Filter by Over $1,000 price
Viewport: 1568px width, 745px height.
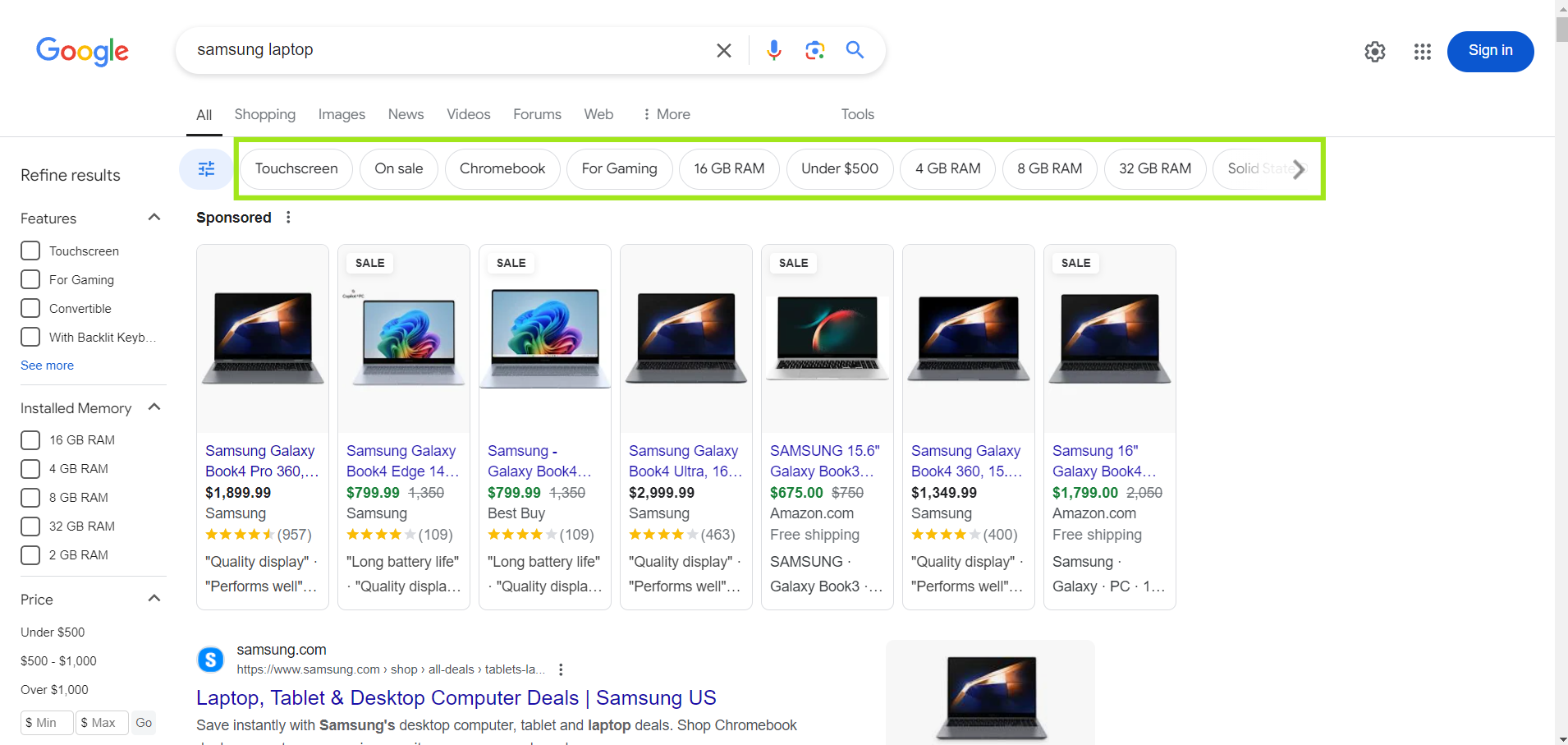(54, 690)
